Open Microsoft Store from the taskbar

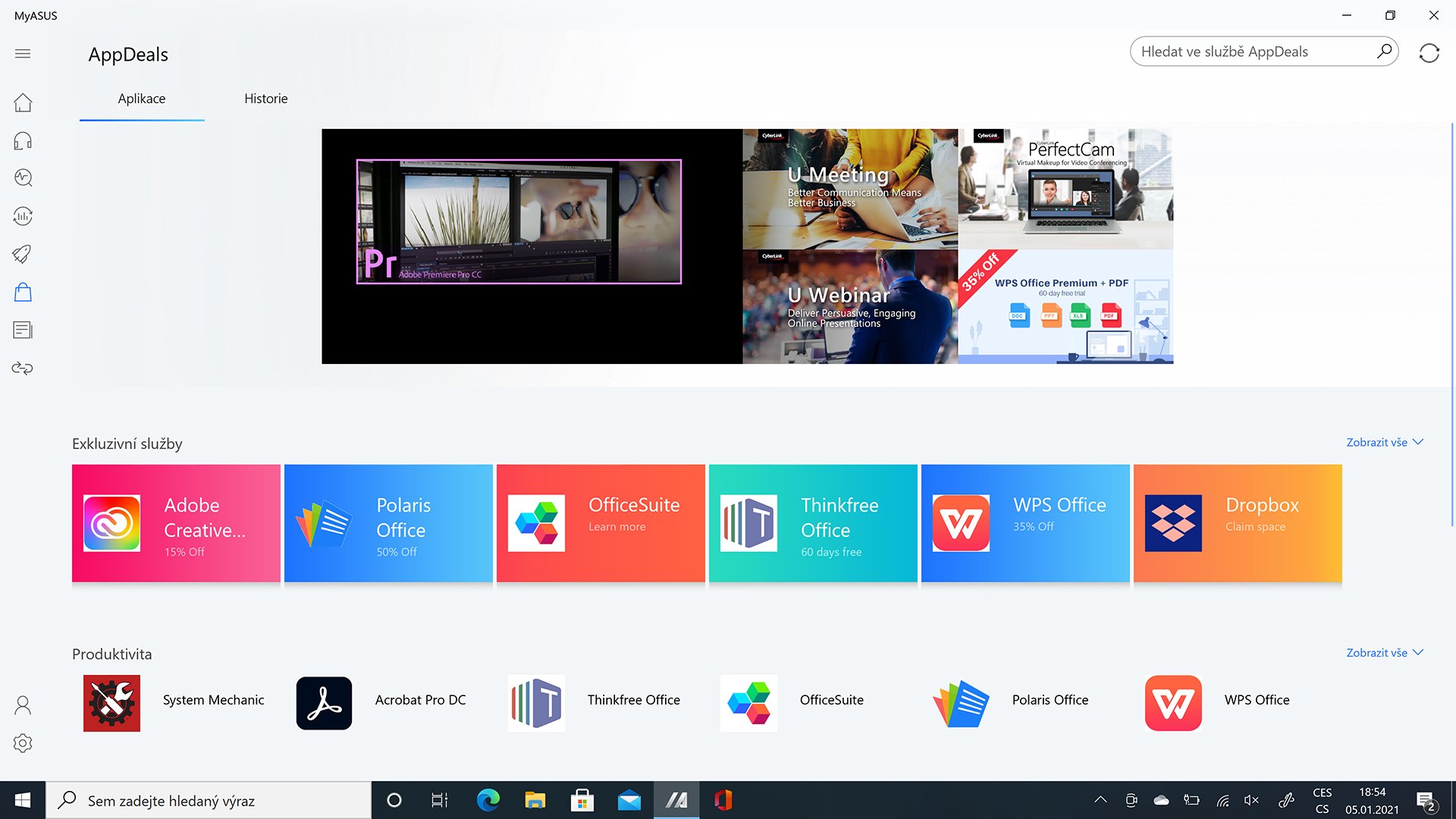pyautogui.click(x=582, y=800)
